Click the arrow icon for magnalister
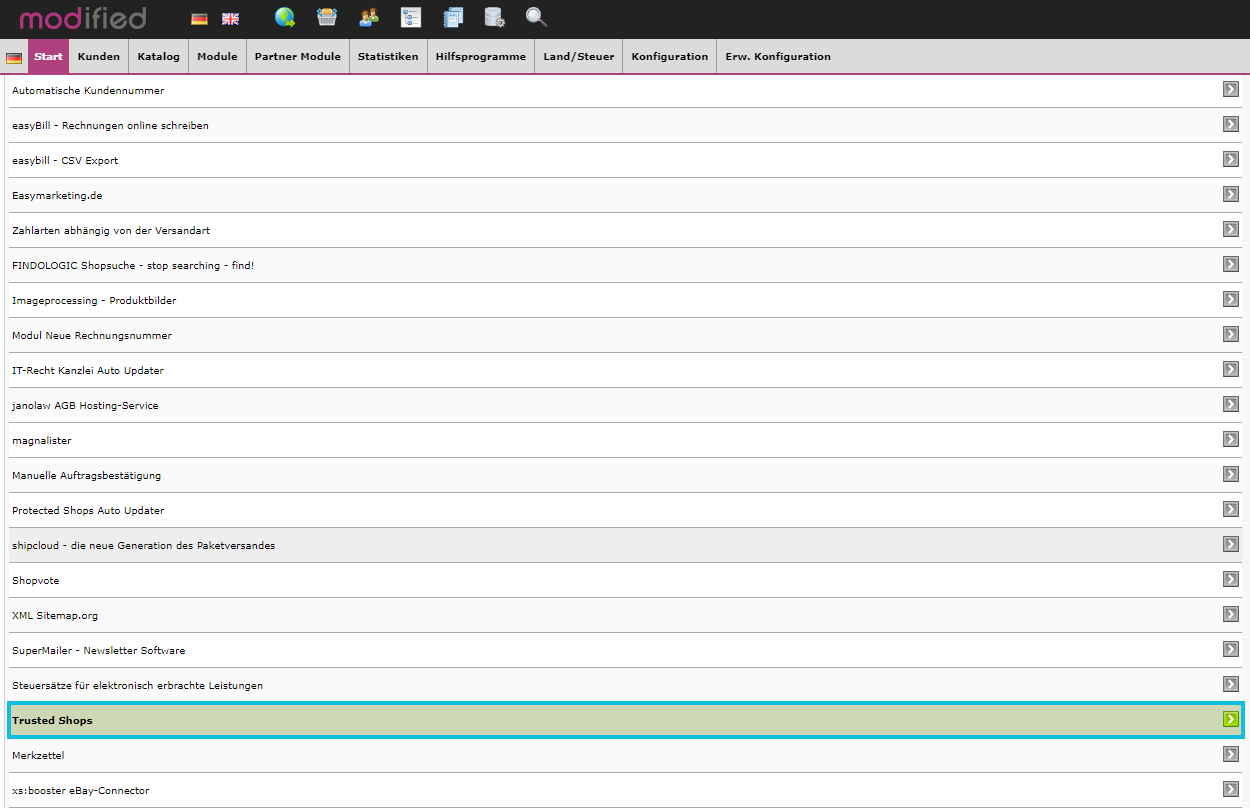This screenshot has width=1250, height=808. click(1231, 439)
